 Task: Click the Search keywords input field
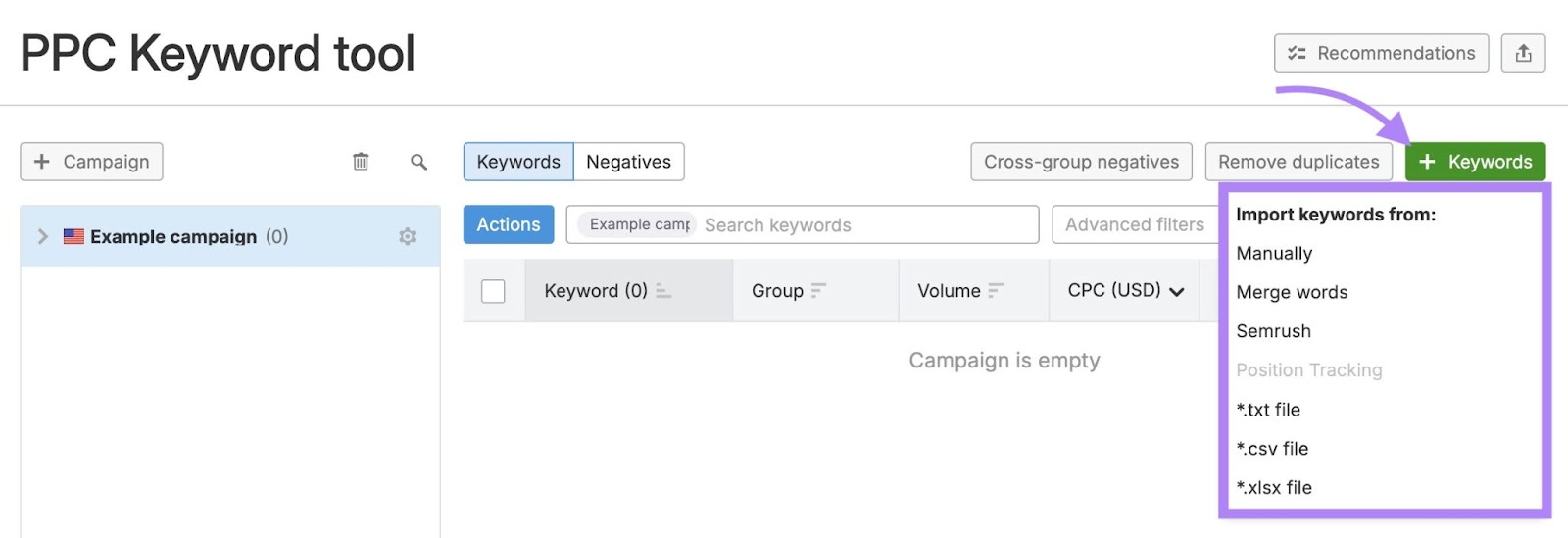(862, 224)
